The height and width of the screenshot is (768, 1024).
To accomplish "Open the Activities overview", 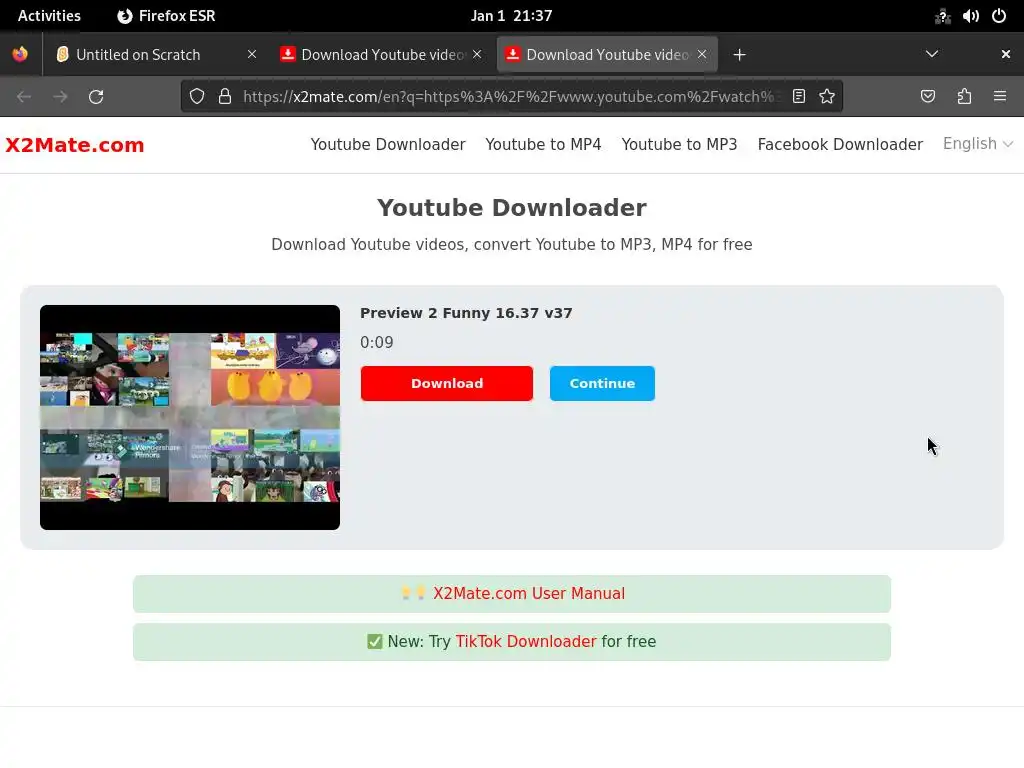I will click(49, 16).
